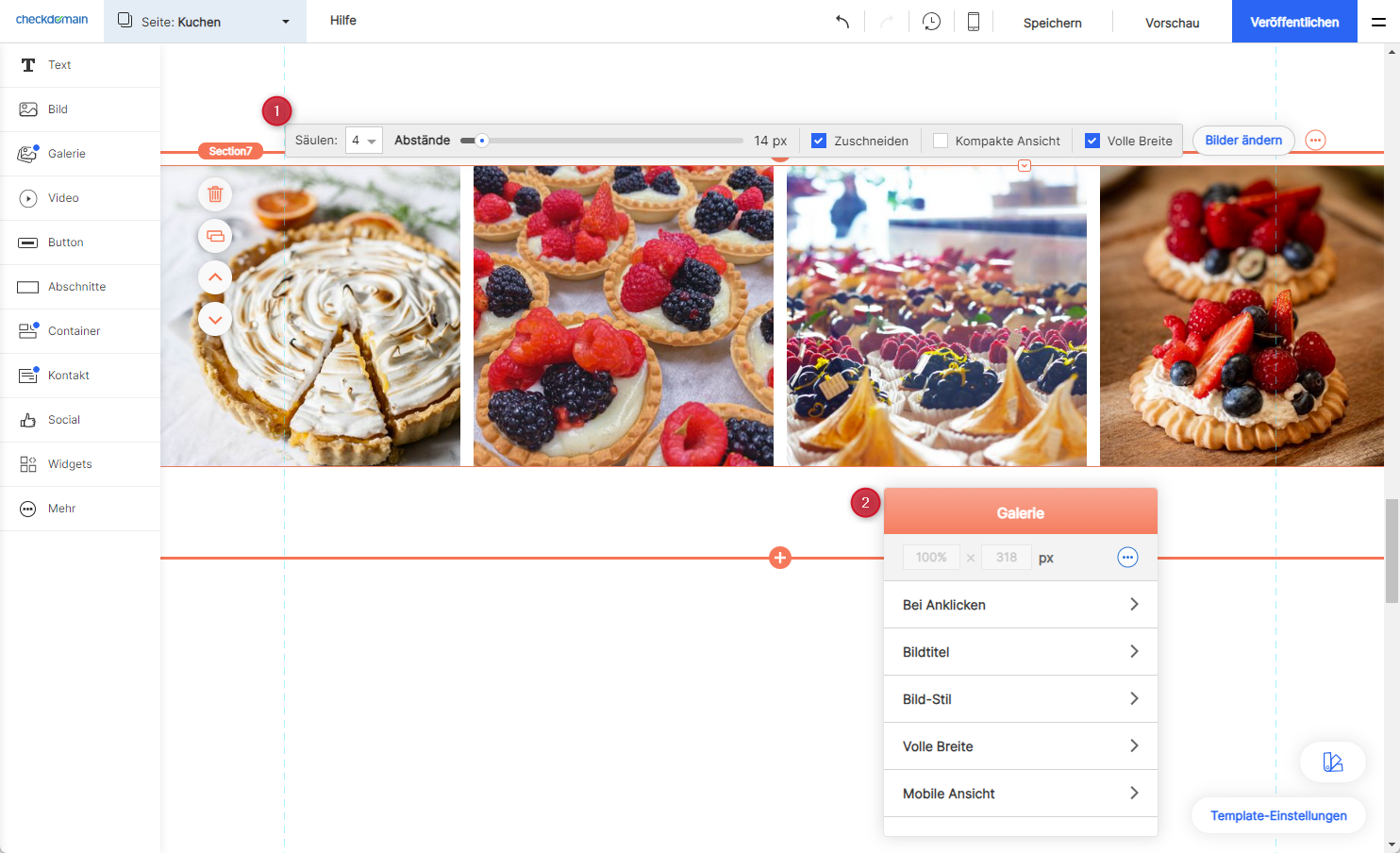
Task: Disable the Volle Breite checkbox
Action: point(1092,141)
